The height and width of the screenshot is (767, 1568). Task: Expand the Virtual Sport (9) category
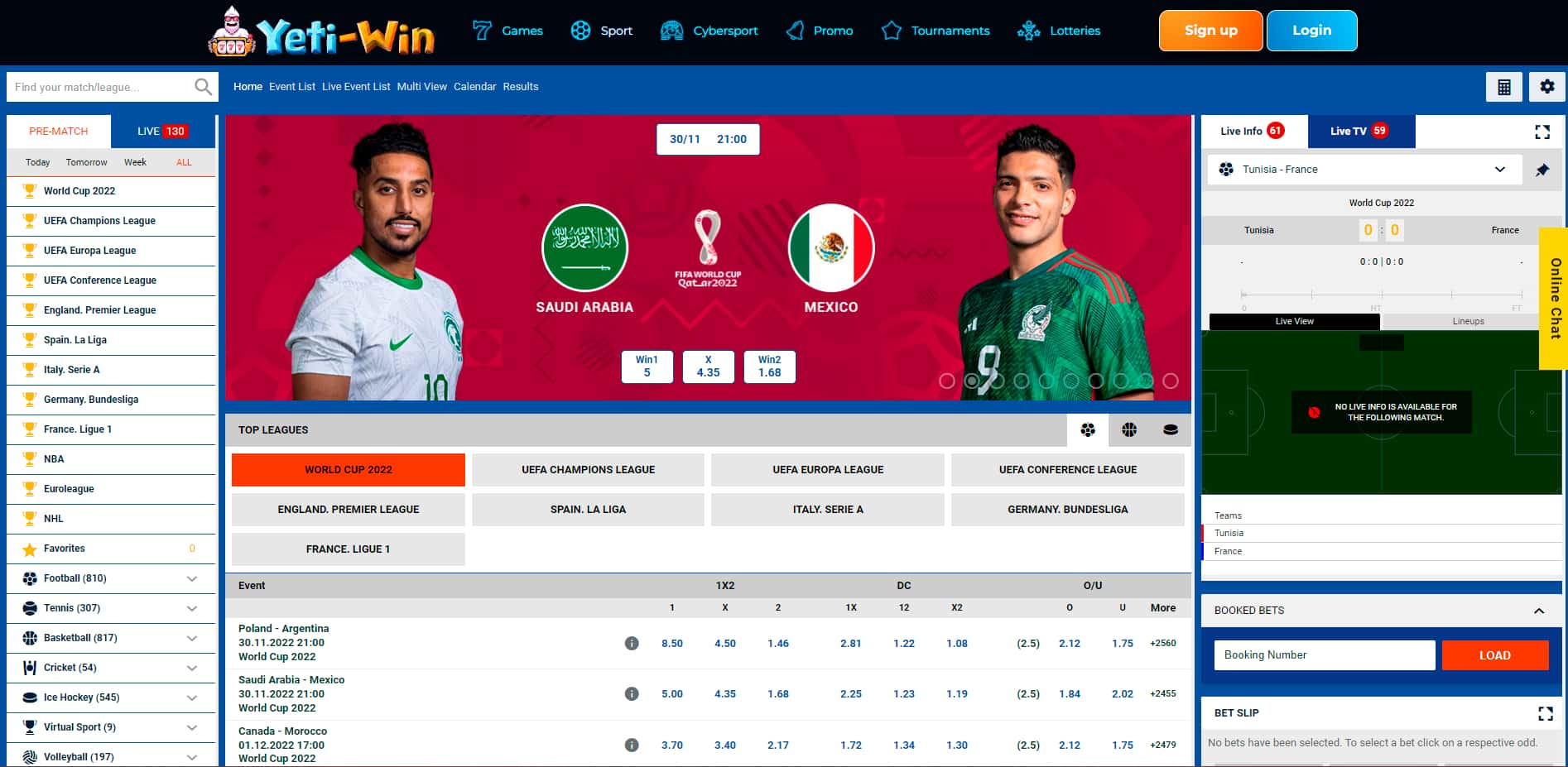(192, 727)
